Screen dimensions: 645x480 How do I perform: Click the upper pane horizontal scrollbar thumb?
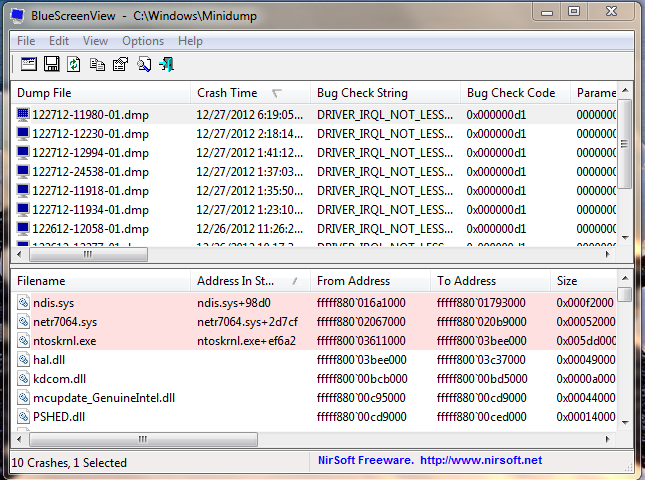[x=88, y=255]
